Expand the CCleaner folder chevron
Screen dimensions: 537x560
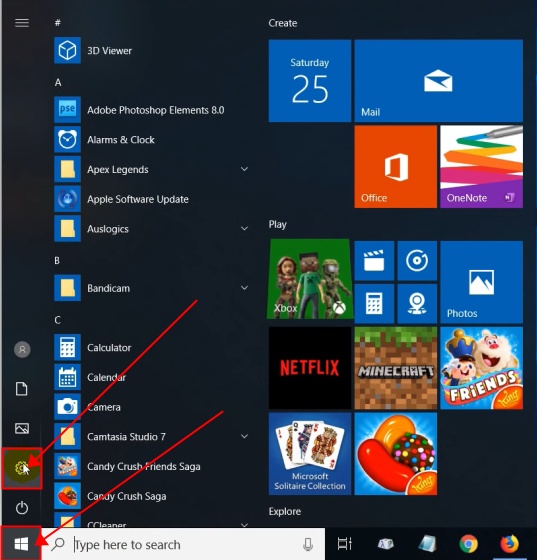[244, 525]
